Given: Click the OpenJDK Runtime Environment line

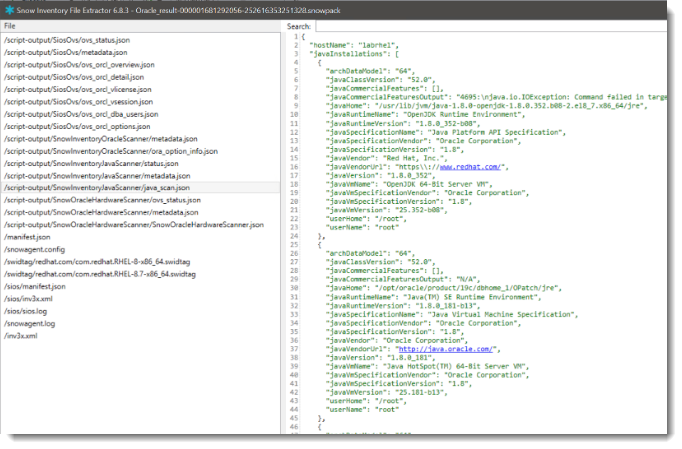Looking at the screenshot, I should click(425, 115).
